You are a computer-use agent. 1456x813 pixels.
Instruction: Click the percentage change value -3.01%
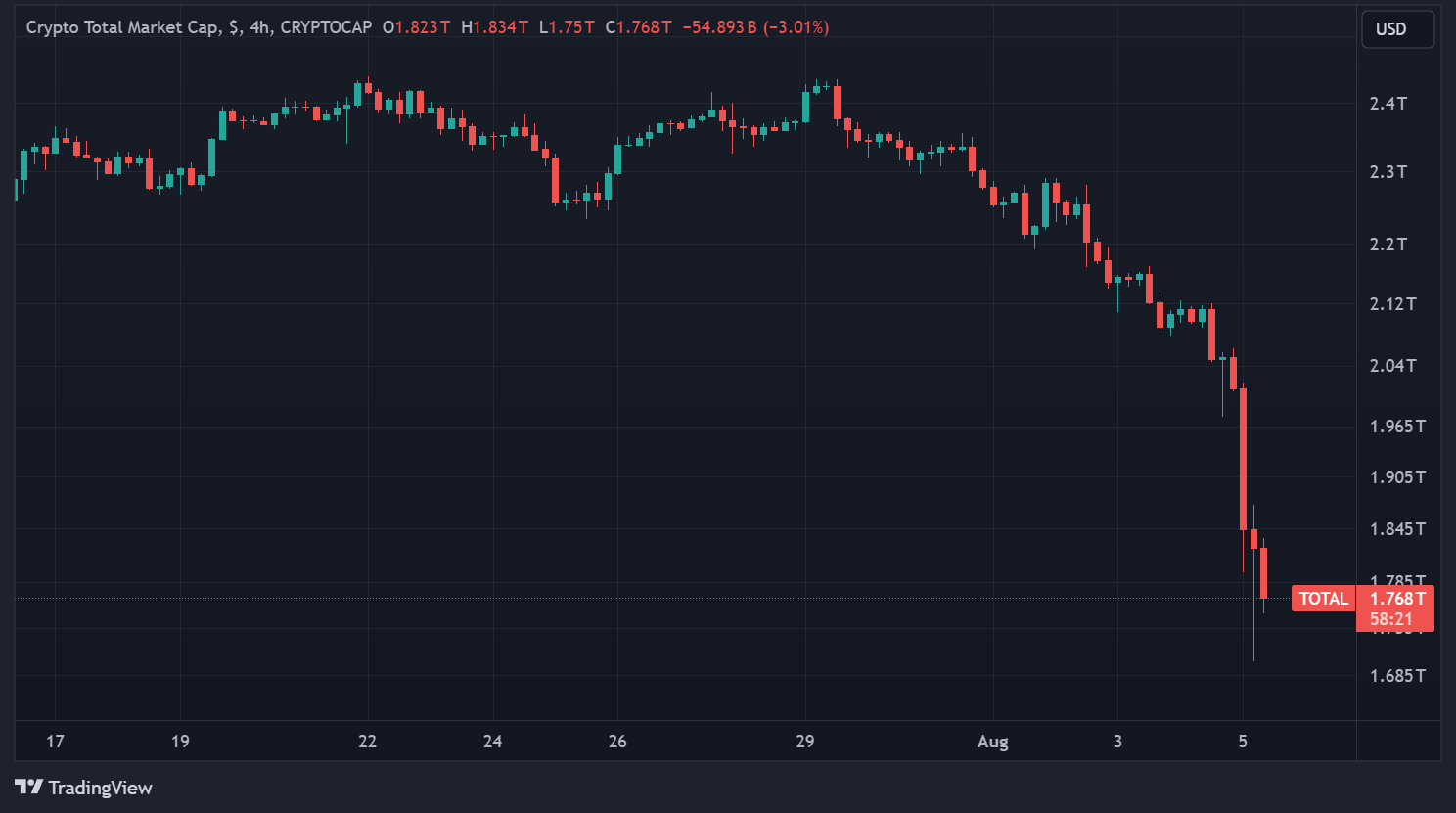click(x=795, y=27)
